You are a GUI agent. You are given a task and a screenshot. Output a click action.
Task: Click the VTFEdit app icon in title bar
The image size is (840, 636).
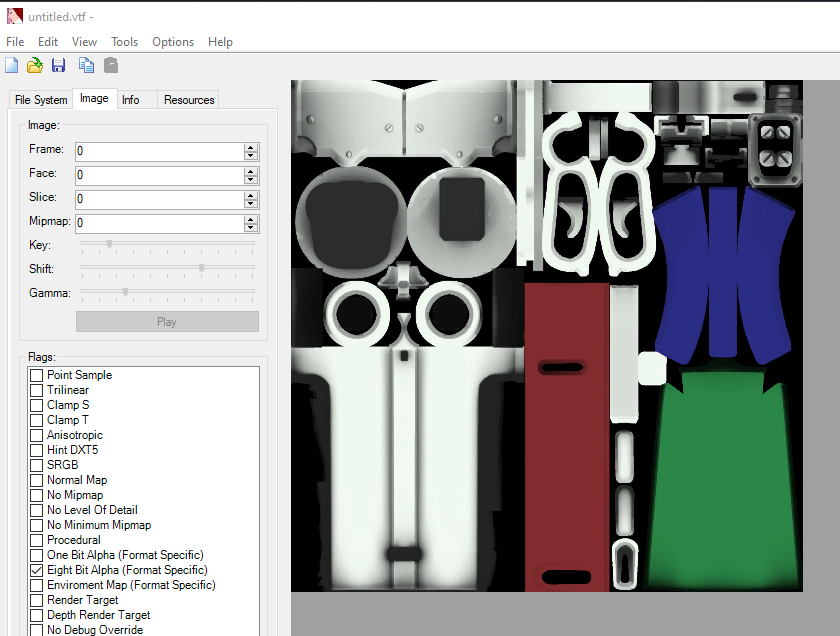[x=15, y=16]
